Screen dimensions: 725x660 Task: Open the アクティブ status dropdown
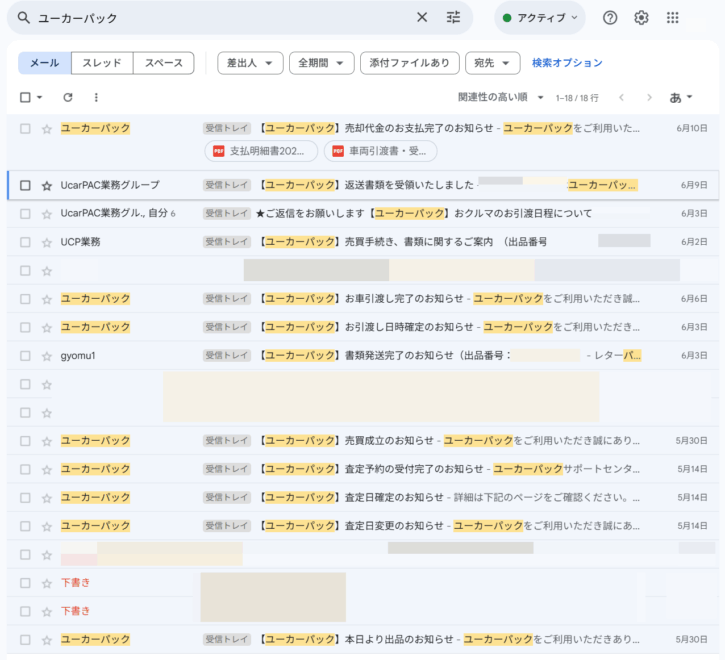click(x=540, y=18)
